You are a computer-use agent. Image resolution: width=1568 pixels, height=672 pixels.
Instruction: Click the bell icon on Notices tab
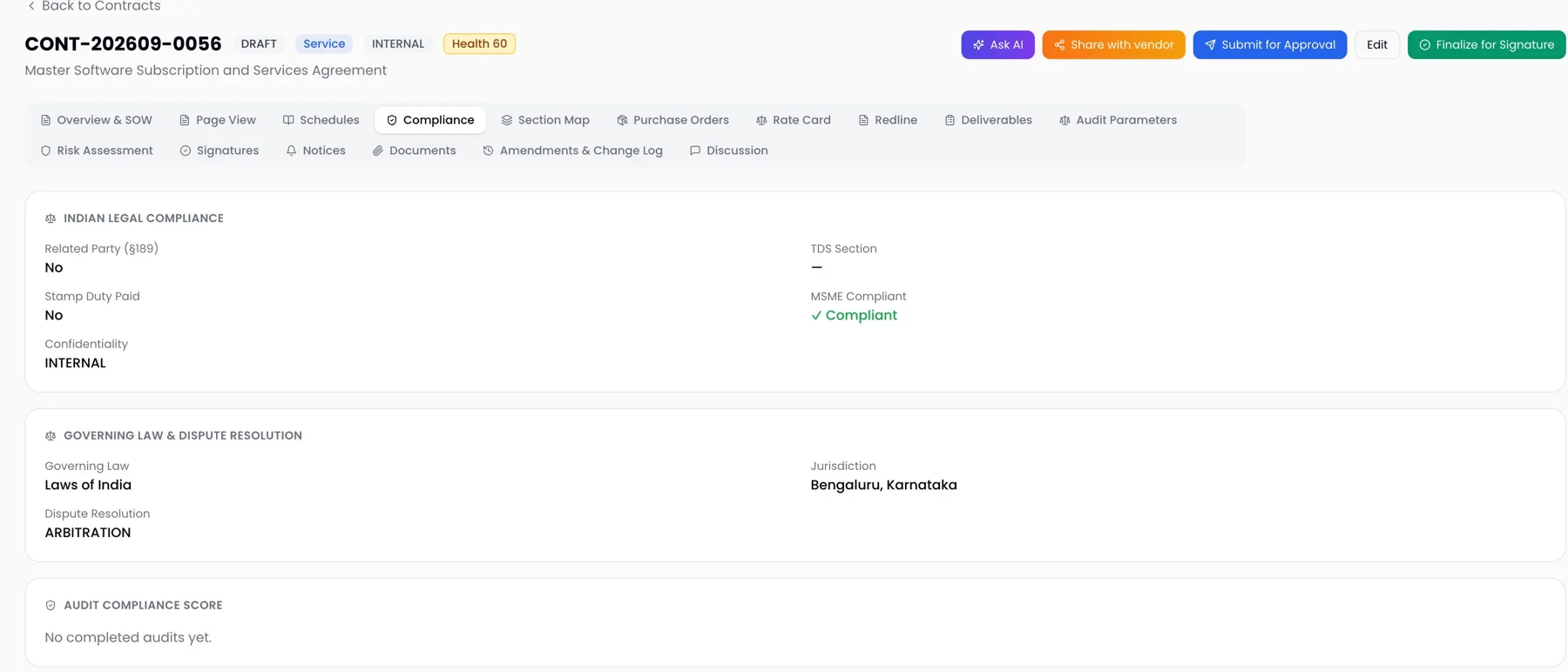(x=291, y=151)
